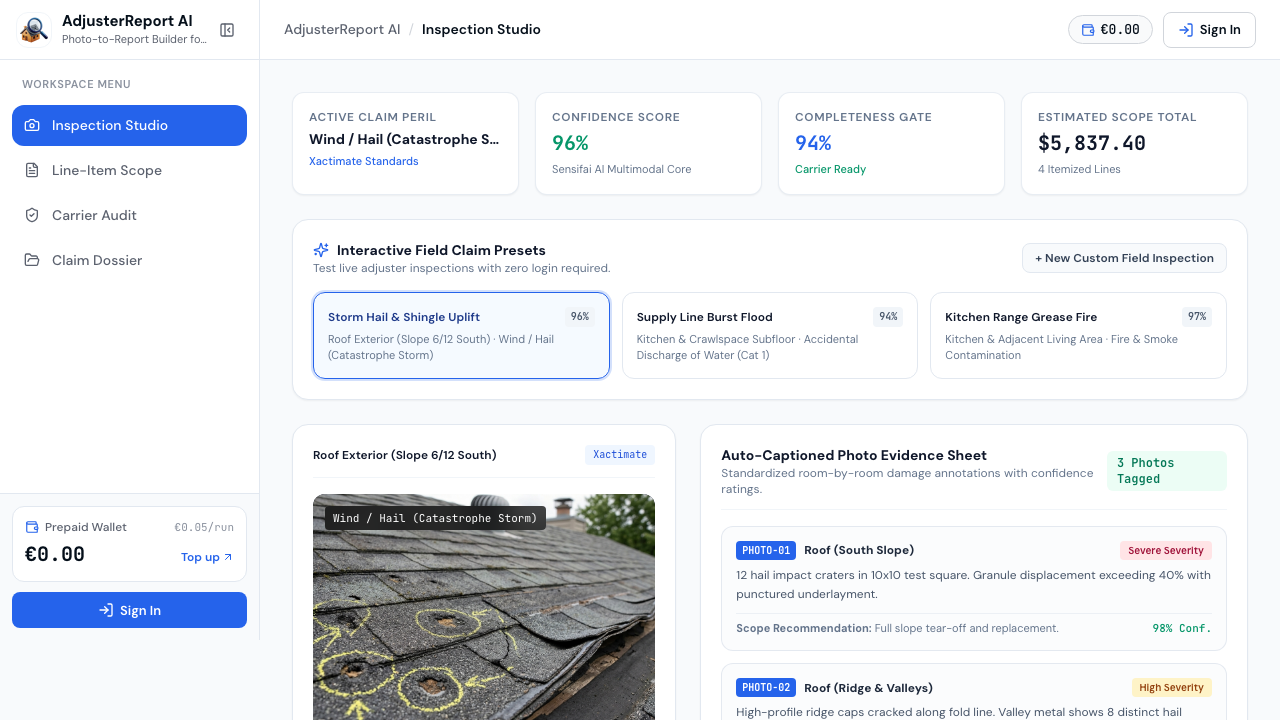
Task: Click the camera icon beside Inspection Studio
Action: click(32, 125)
